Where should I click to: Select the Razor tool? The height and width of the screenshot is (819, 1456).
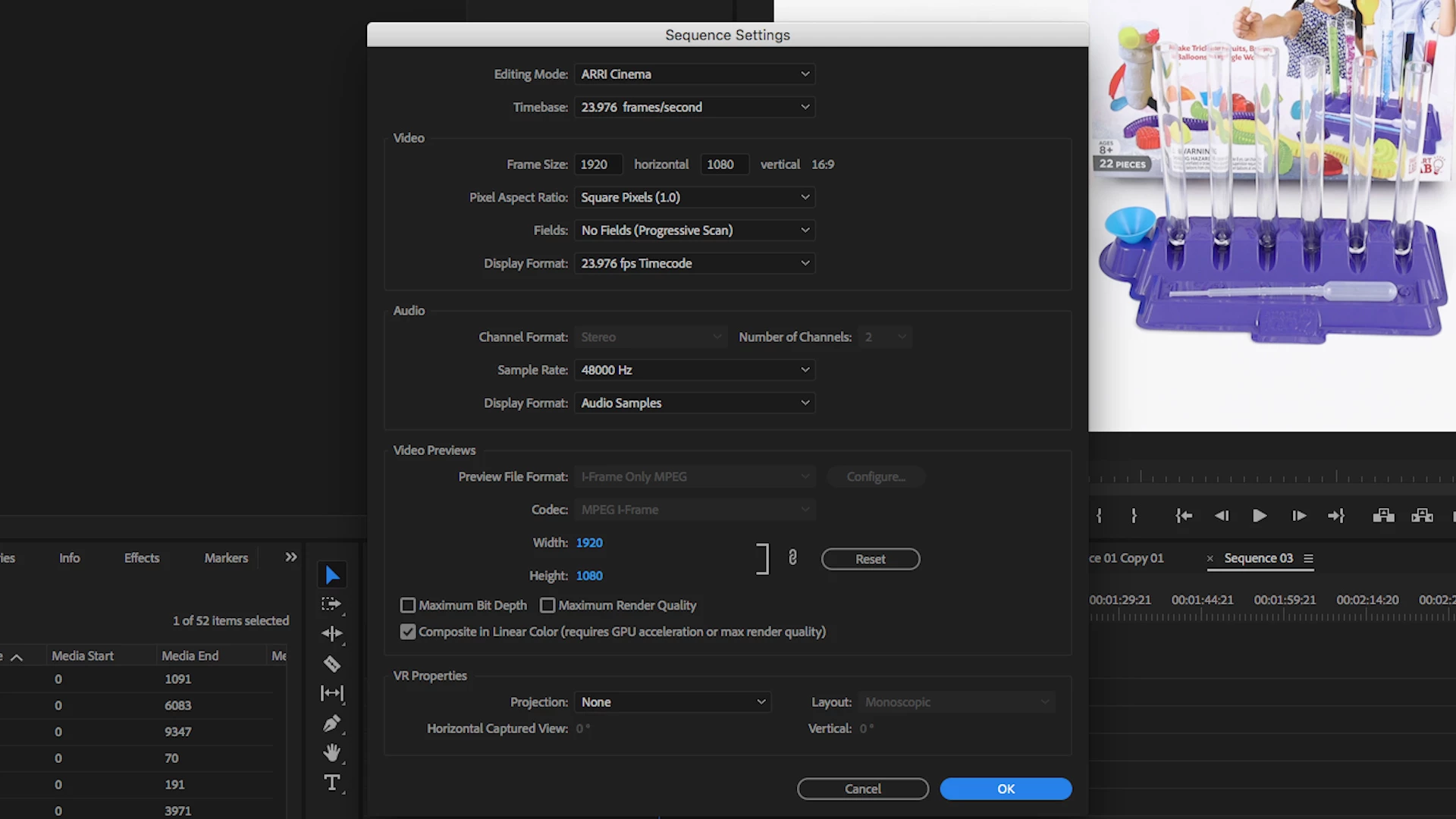331,664
